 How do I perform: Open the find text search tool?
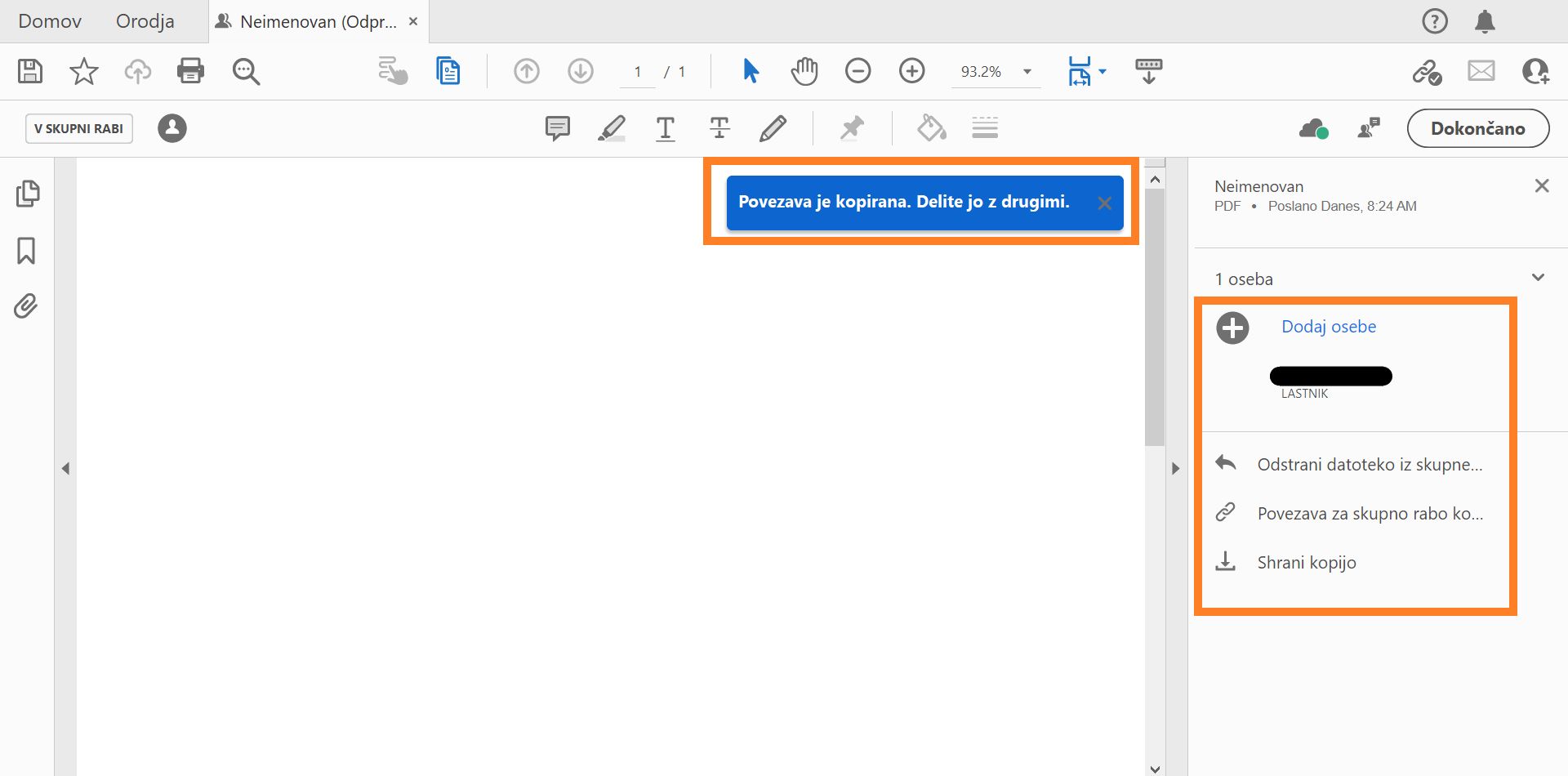(246, 72)
